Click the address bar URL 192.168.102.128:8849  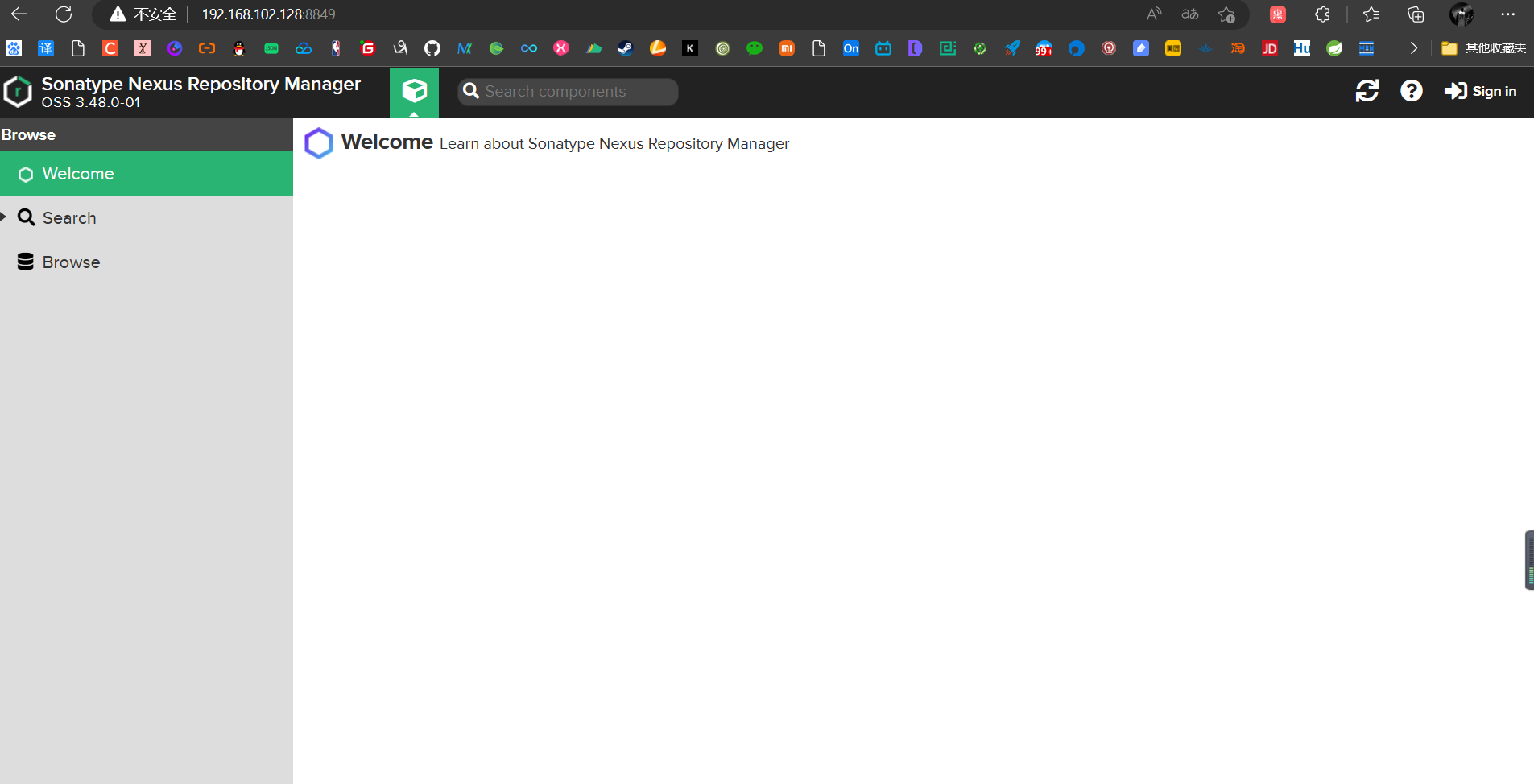point(268,14)
